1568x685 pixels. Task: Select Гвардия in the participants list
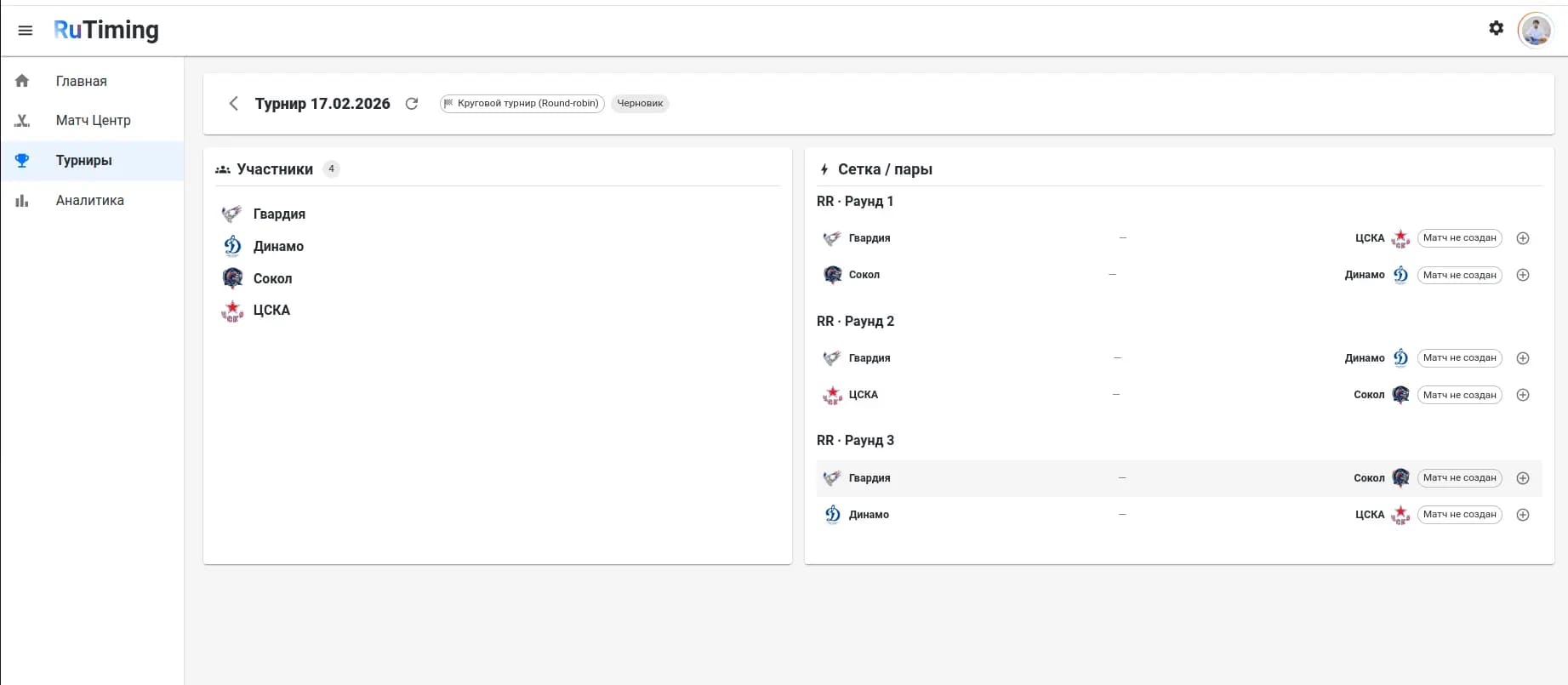[x=279, y=214]
